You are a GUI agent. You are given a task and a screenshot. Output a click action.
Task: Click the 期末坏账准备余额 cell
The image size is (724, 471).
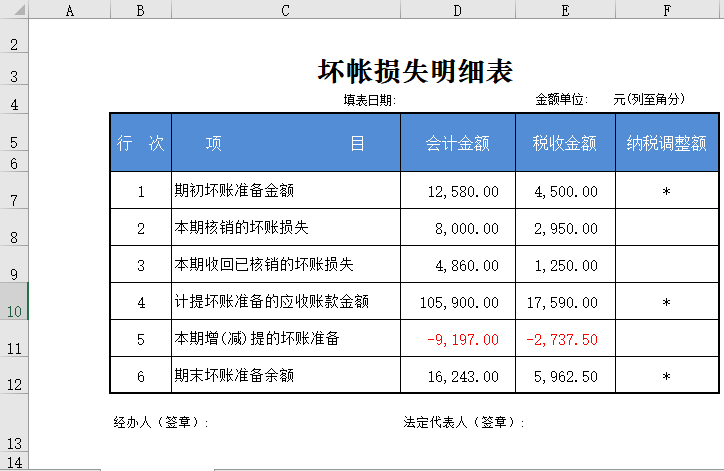(285, 376)
